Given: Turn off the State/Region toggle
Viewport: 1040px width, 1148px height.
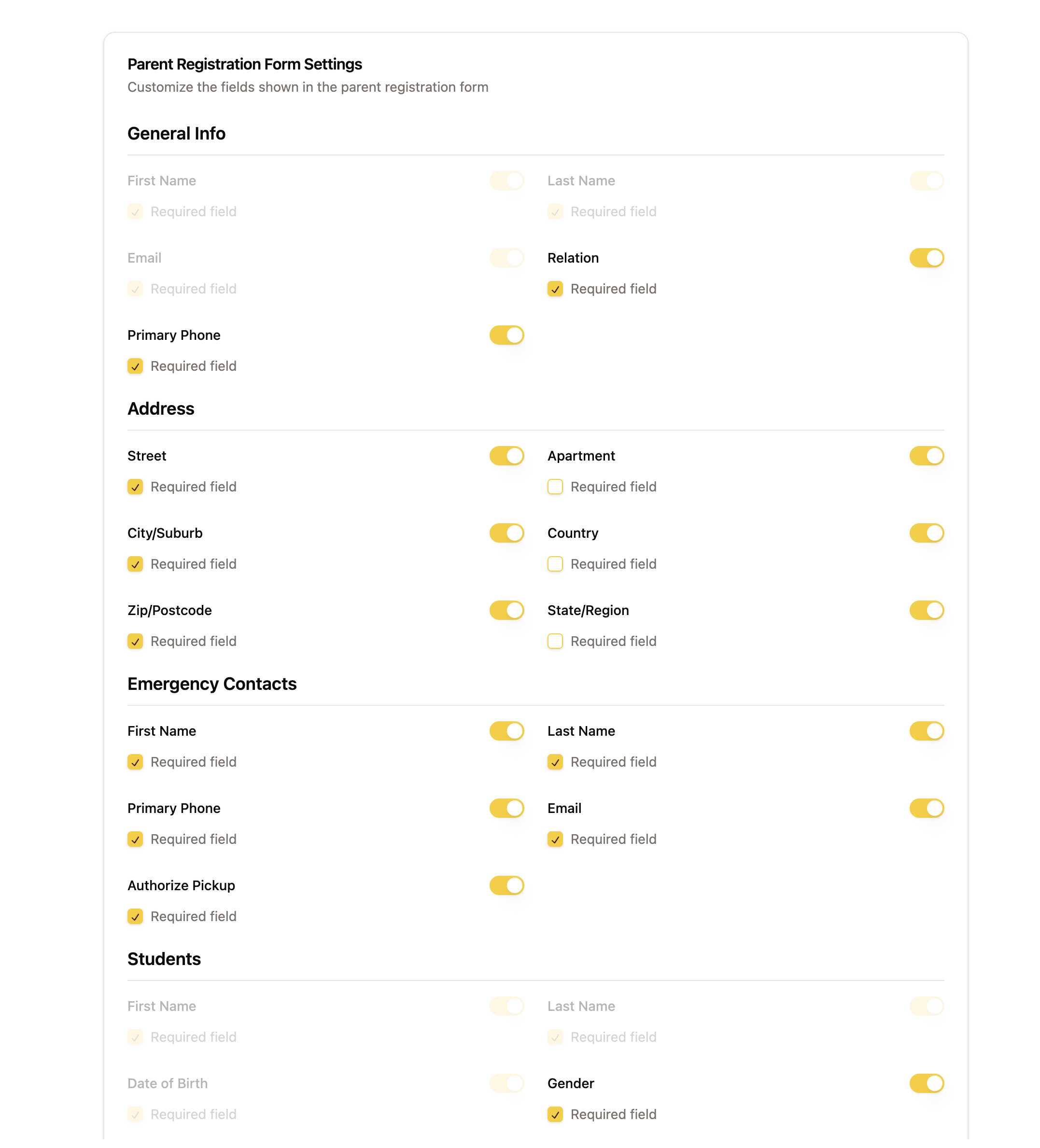Looking at the screenshot, I should coord(926,610).
